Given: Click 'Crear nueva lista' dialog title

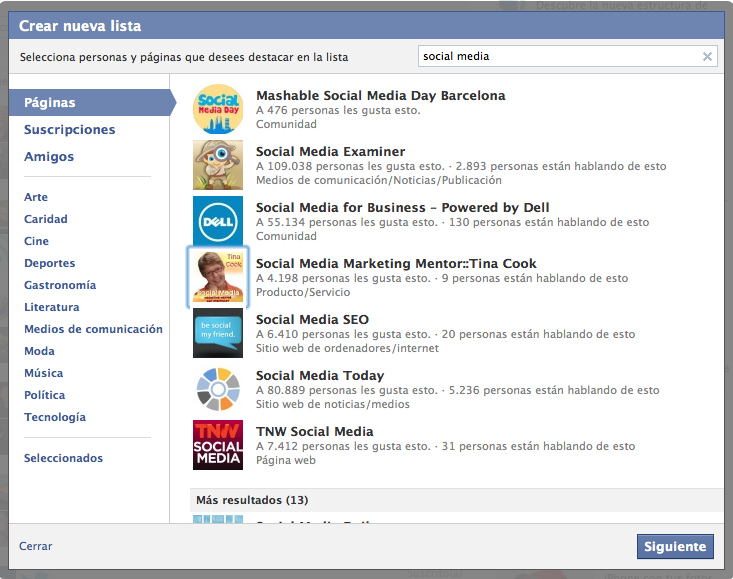Looking at the screenshot, I should 80,26.
